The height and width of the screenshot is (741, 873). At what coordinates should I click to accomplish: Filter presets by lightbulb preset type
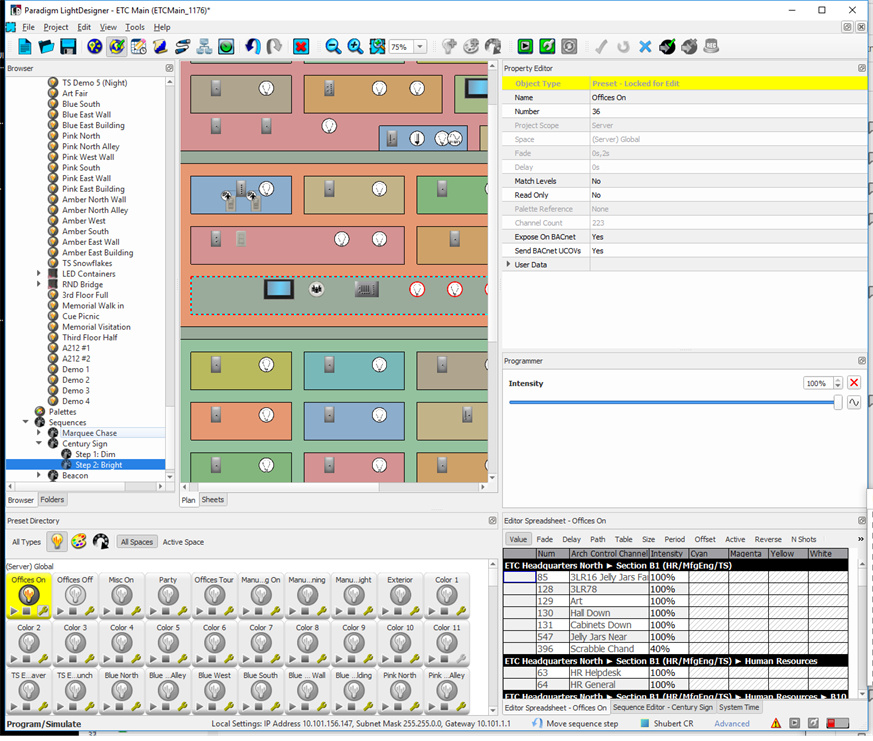[x=57, y=541]
